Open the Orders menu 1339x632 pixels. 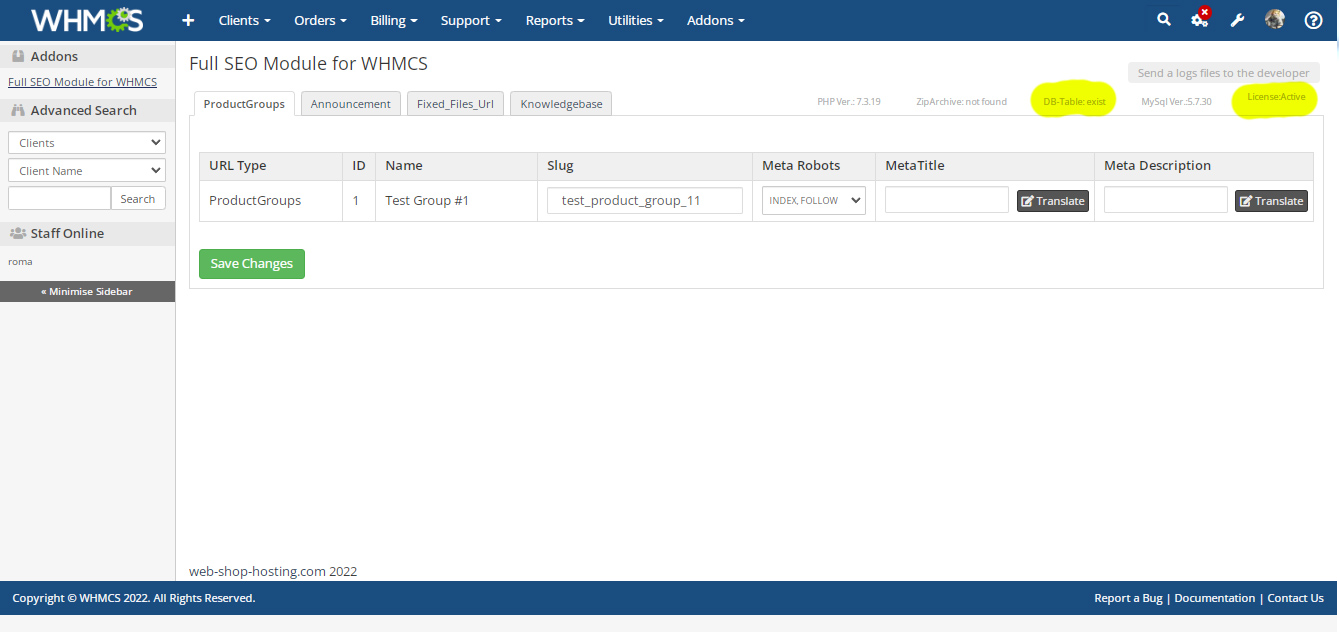[320, 20]
